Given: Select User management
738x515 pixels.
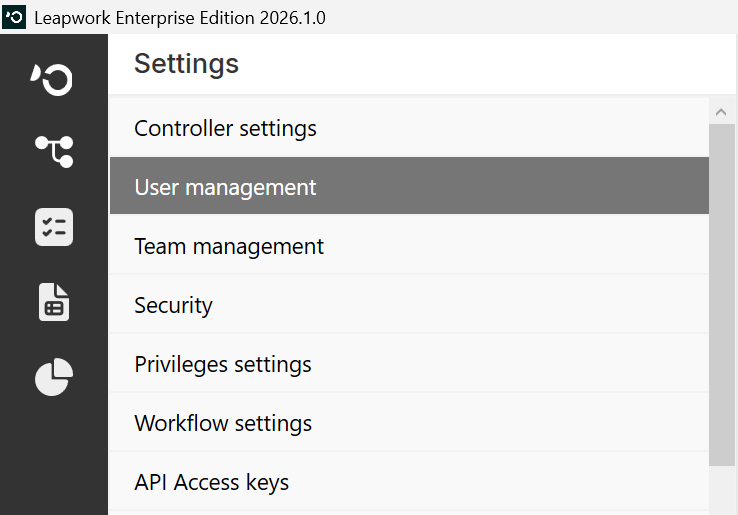Looking at the screenshot, I should pyautogui.click(x=409, y=186).
